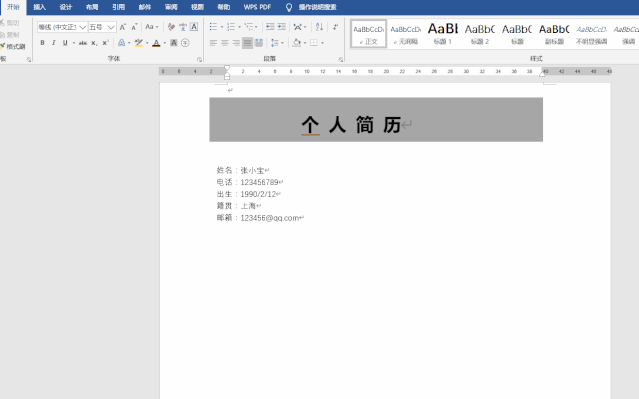
Task: Toggle underline formatting
Action: 65,43
